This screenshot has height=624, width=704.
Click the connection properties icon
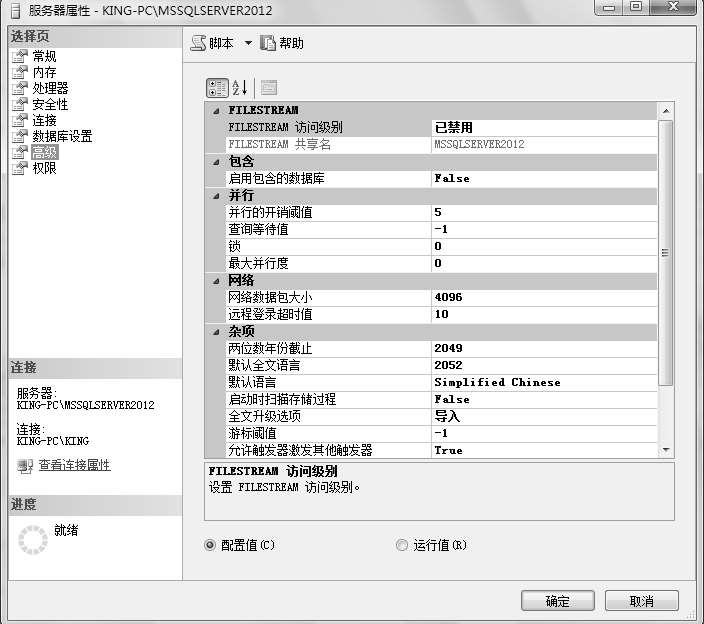[x=25, y=466]
